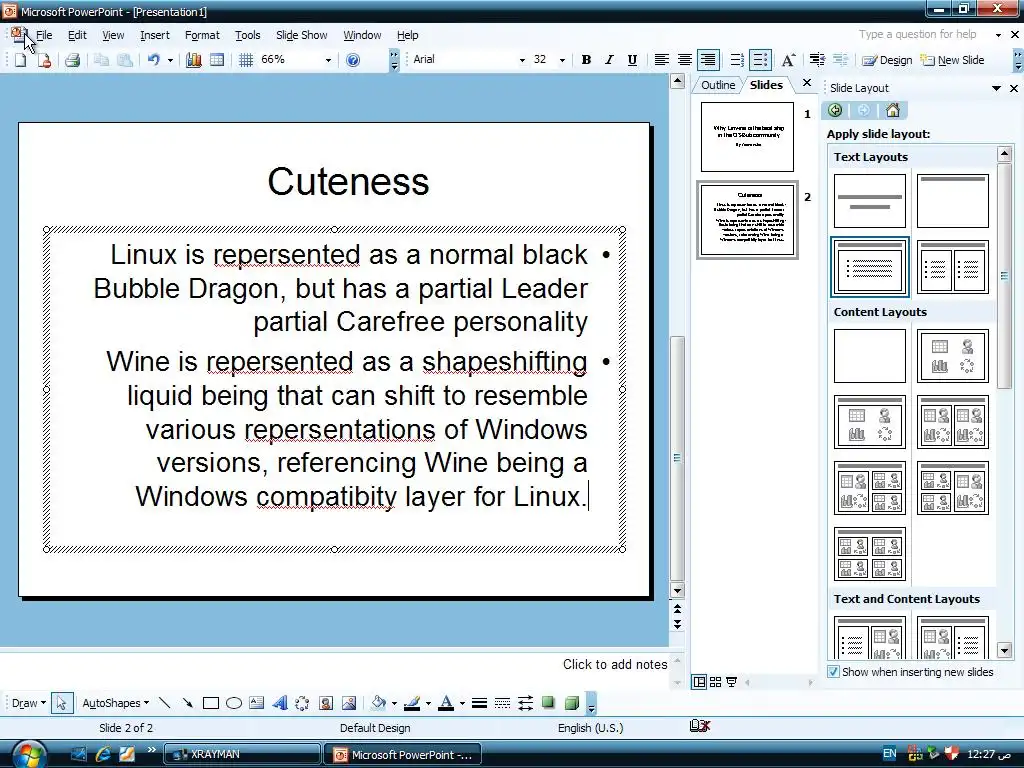
Task: Apply the Title Slide layout
Action: (x=870, y=200)
